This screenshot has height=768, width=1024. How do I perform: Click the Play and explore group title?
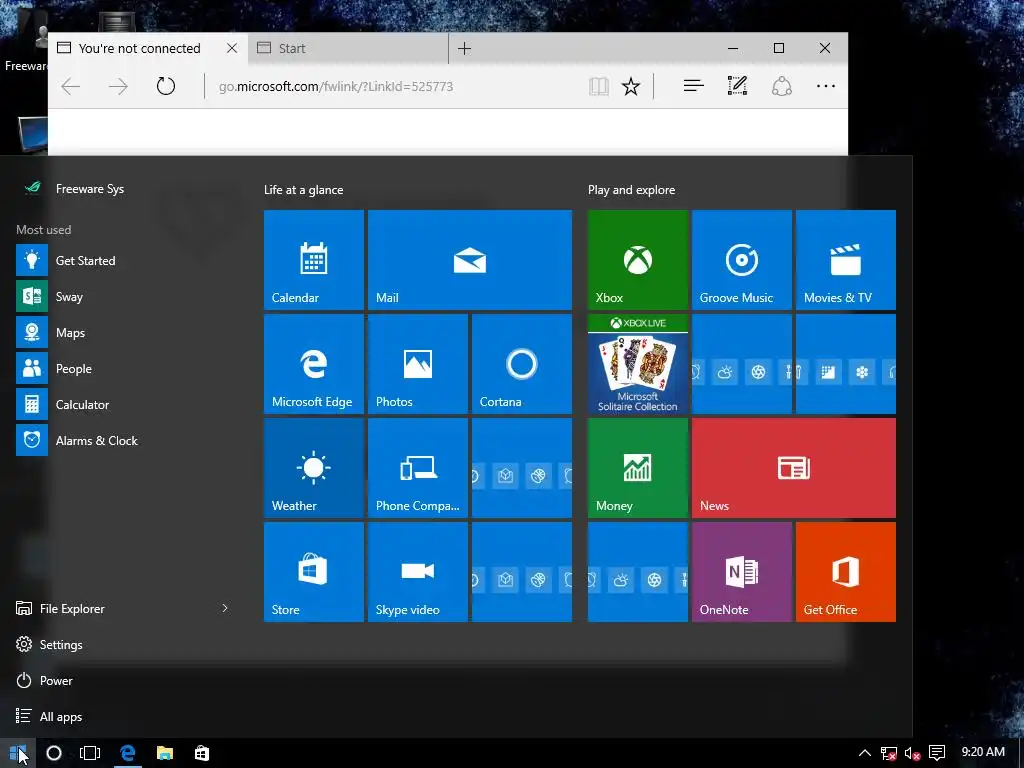(x=632, y=190)
